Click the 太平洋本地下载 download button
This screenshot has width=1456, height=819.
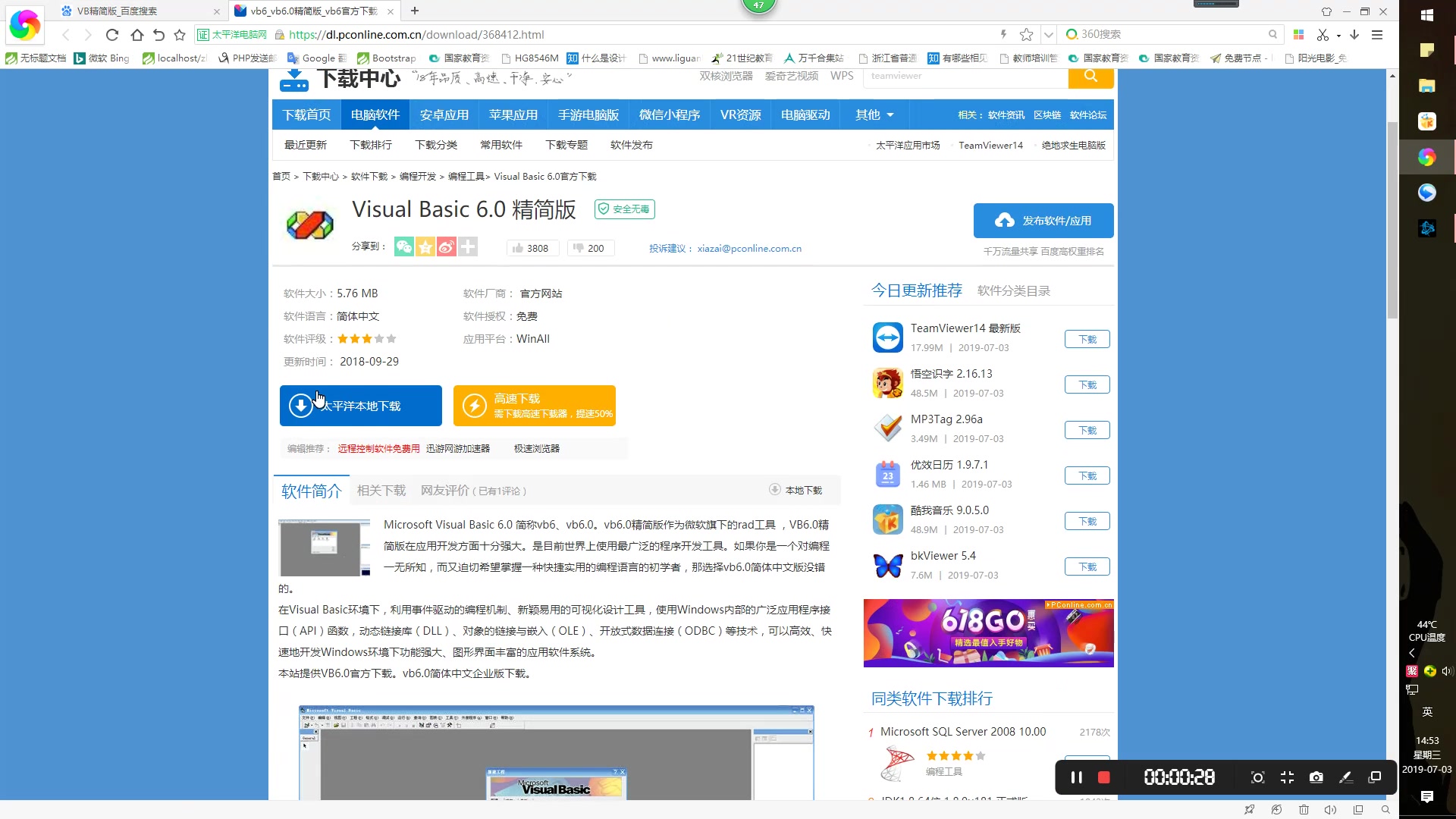(x=359, y=406)
